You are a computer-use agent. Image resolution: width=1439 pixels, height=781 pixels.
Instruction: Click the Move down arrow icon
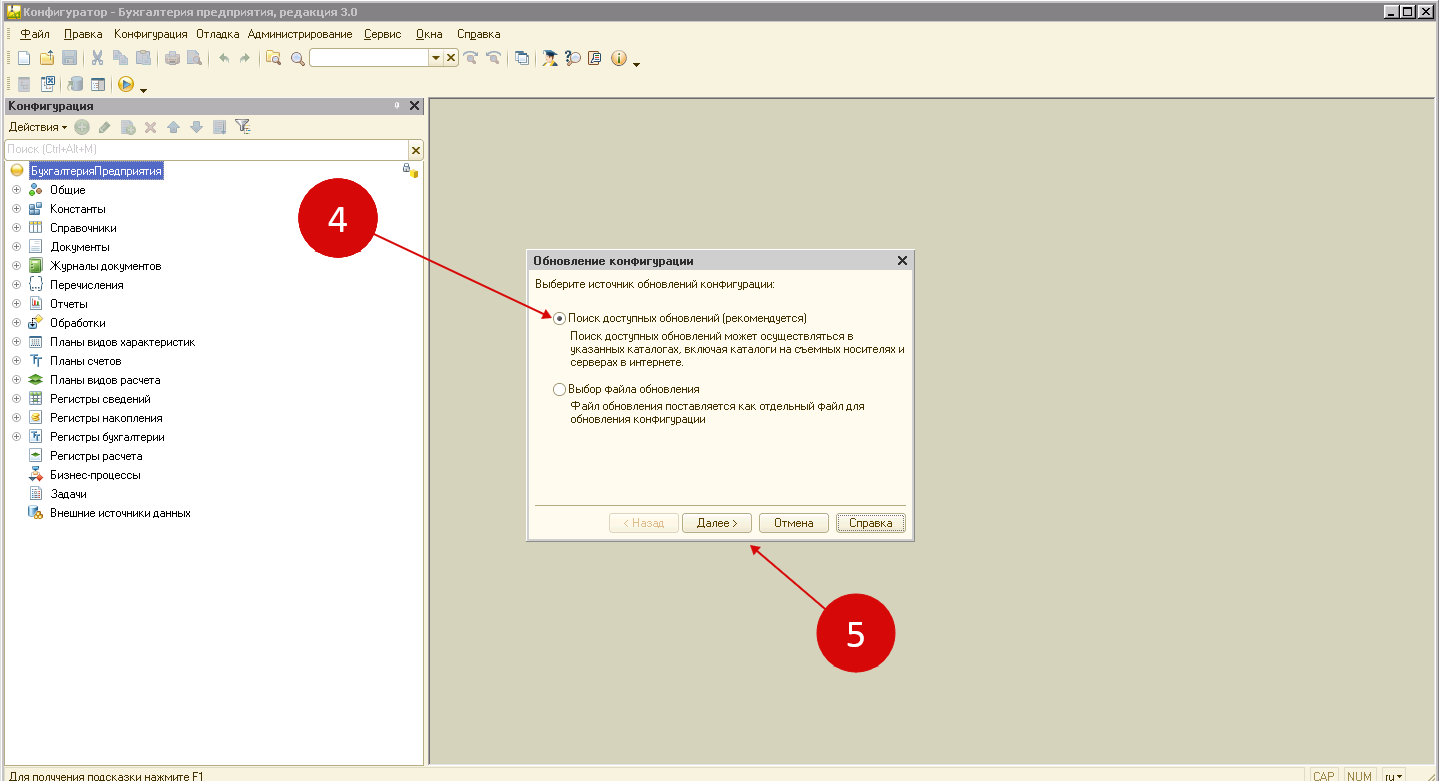click(x=196, y=127)
